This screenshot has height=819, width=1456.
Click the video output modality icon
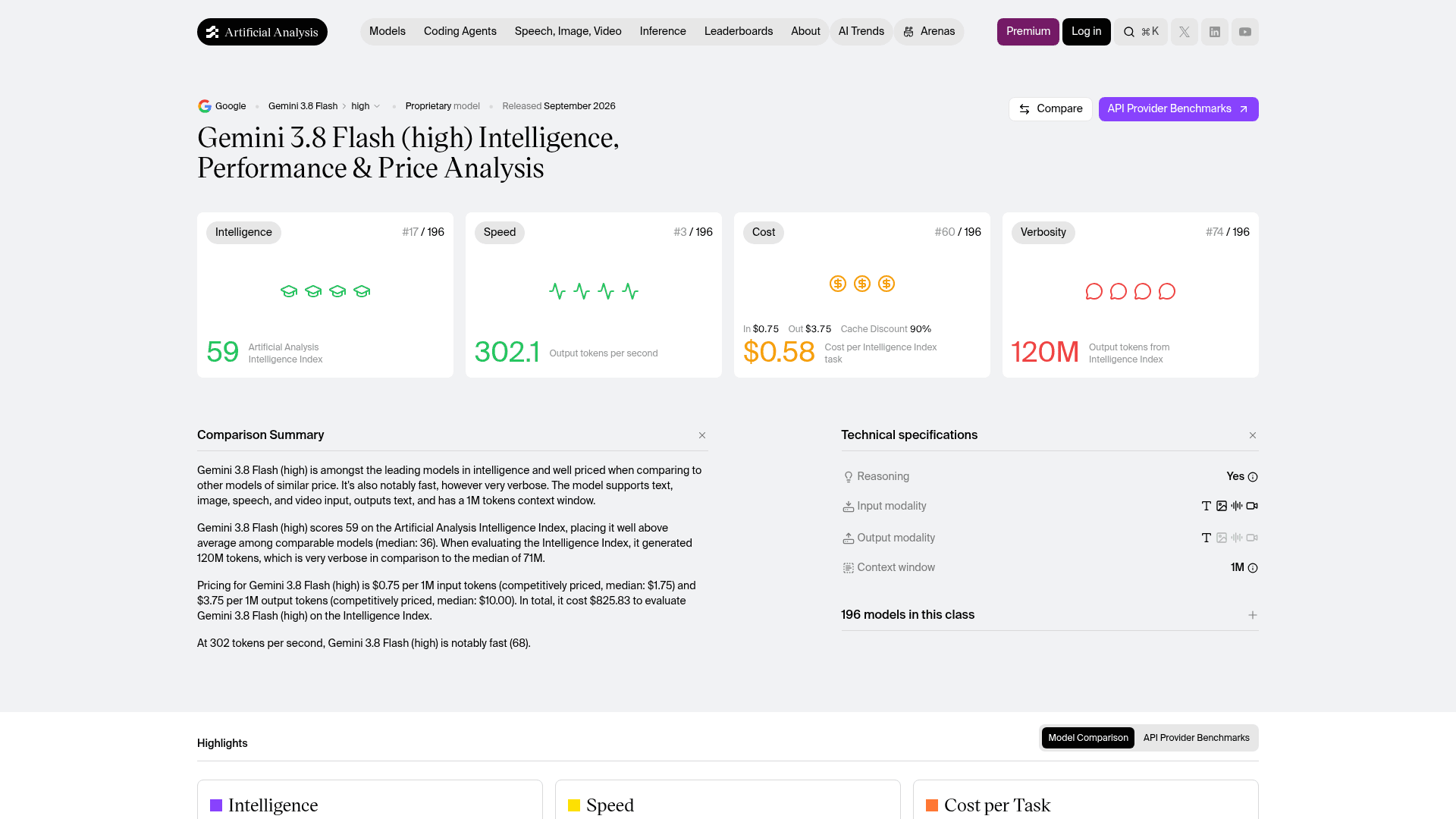pos(1252,538)
